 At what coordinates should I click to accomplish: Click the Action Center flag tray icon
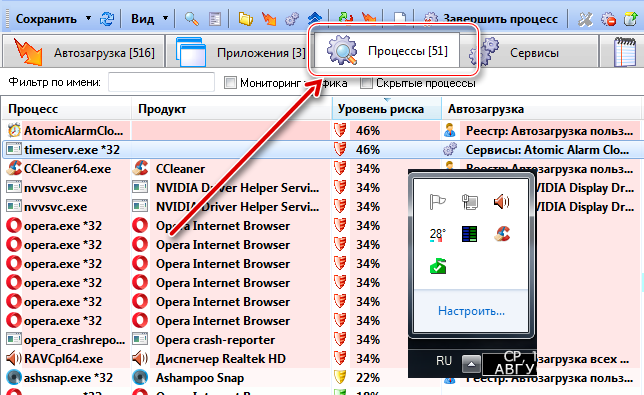pyautogui.click(x=437, y=202)
